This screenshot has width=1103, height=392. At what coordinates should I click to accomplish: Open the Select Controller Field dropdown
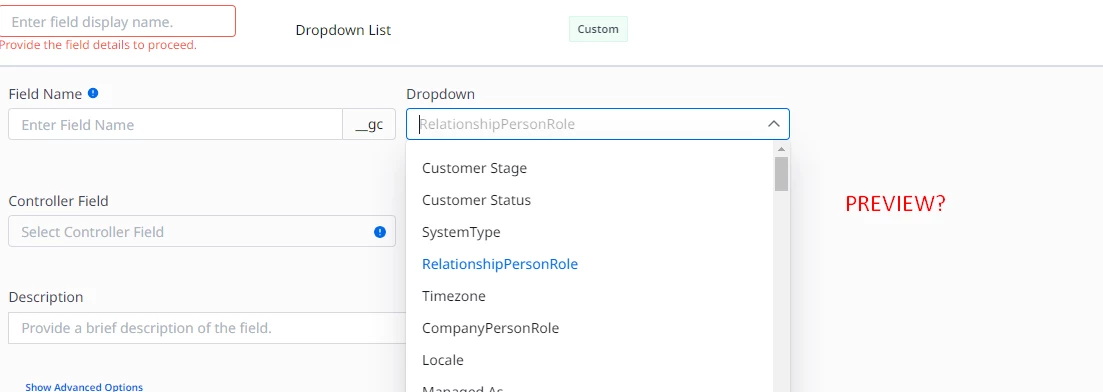point(202,232)
